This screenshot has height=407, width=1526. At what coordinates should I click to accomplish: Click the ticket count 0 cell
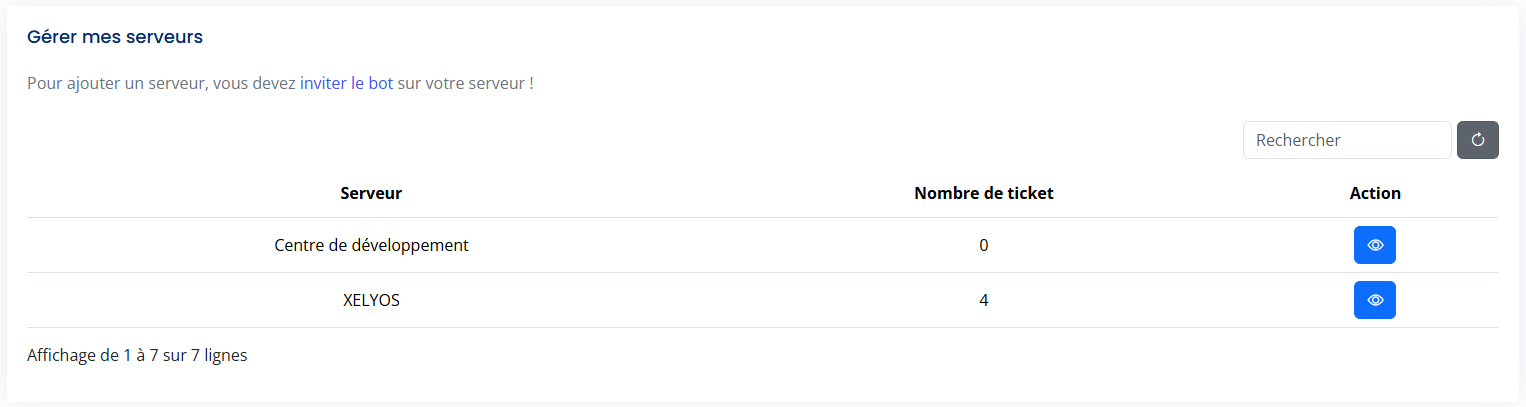pos(984,245)
